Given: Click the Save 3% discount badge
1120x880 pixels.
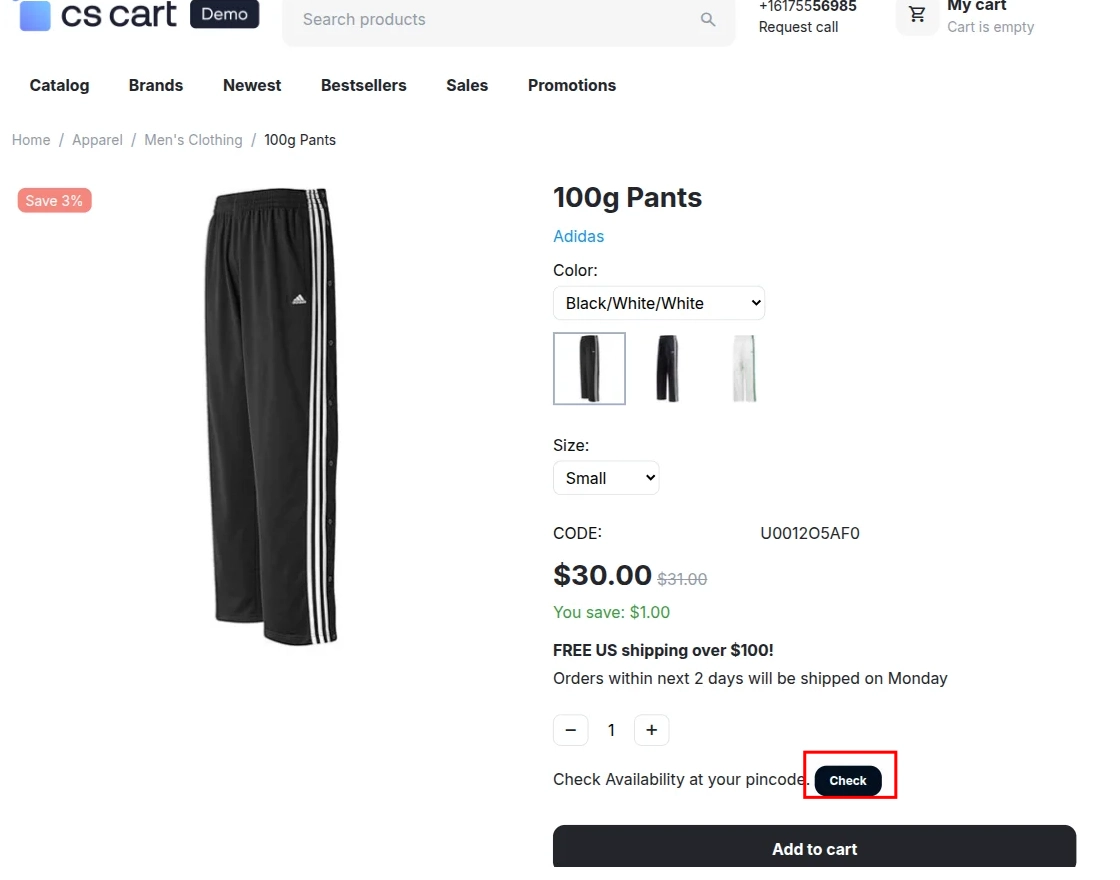Looking at the screenshot, I should 53,200.
